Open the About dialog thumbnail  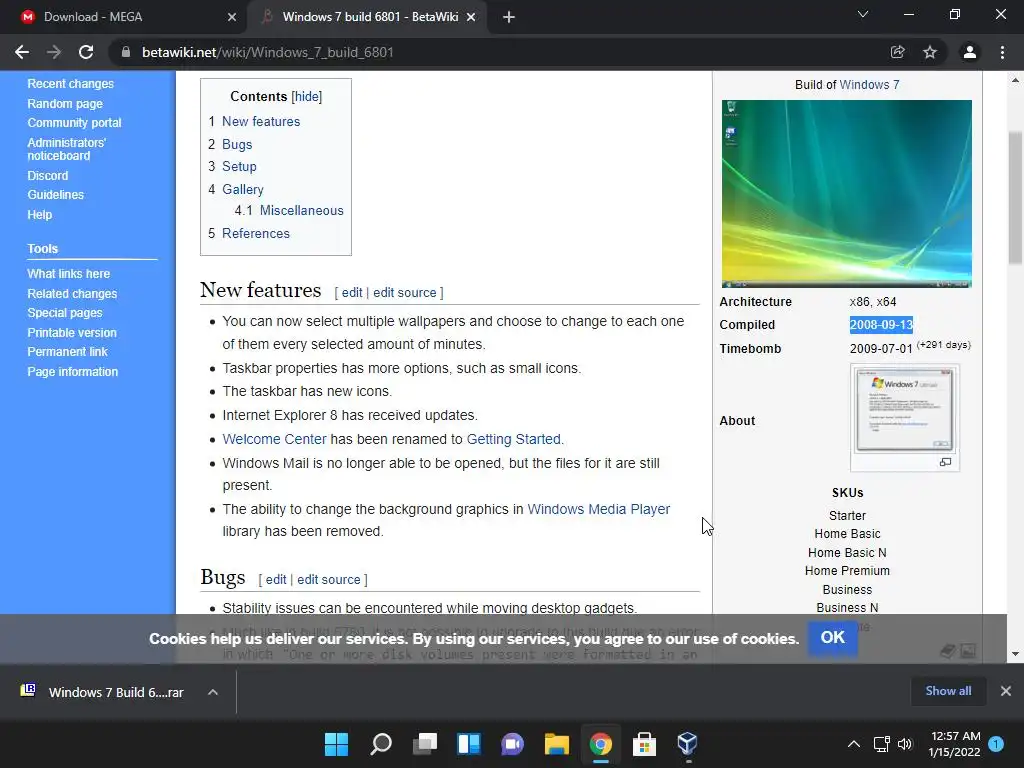pyautogui.click(x=904, y=409)
